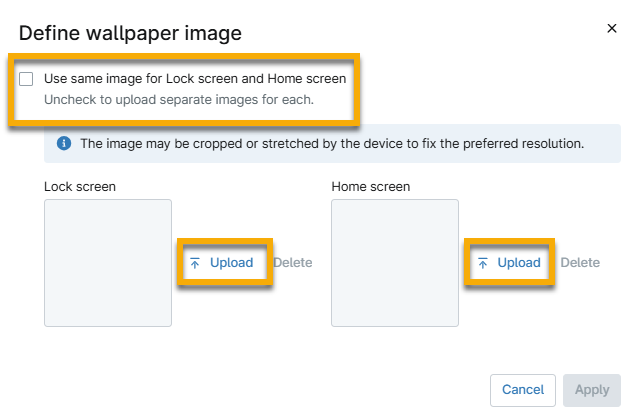Click the blue info icon in the notice
The image size is (636, 418).
pyautogui.click(x=64, y=144)
